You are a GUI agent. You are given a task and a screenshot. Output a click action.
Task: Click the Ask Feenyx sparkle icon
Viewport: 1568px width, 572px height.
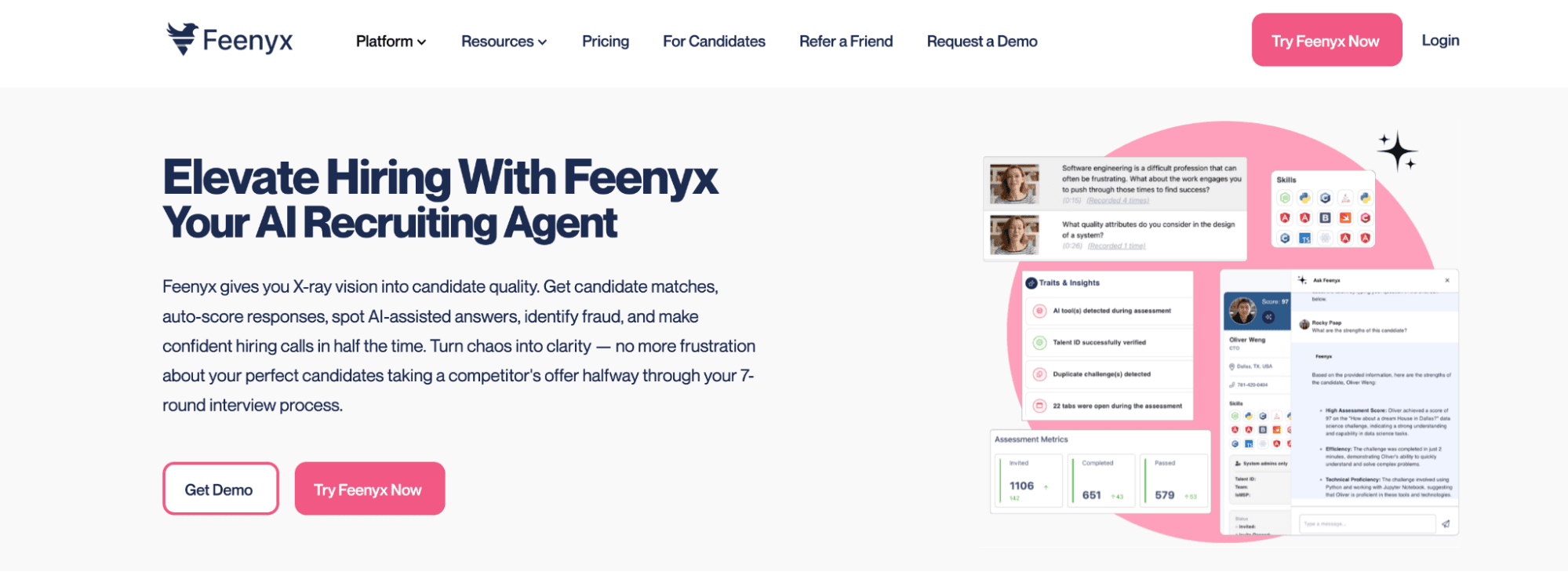point(1302,280)
